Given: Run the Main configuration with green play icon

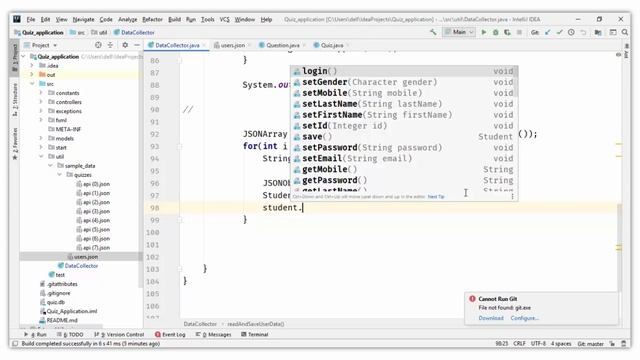Looking at the screenshot, I should coord(484,32).
